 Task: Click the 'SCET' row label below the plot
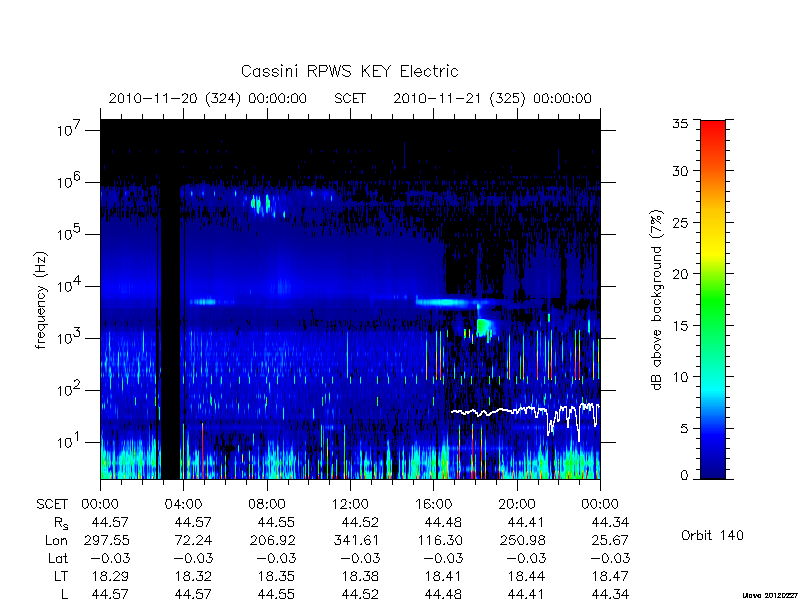[52, 505]
